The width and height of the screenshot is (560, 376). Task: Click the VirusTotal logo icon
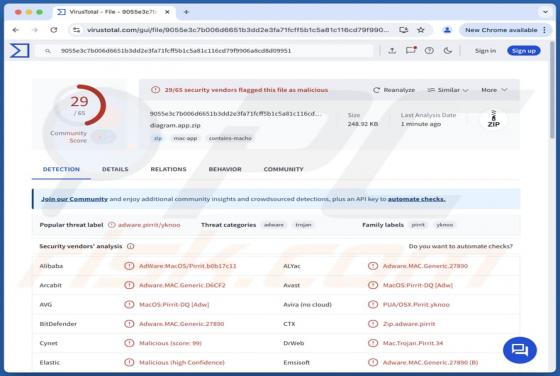[x=19, y=50]
